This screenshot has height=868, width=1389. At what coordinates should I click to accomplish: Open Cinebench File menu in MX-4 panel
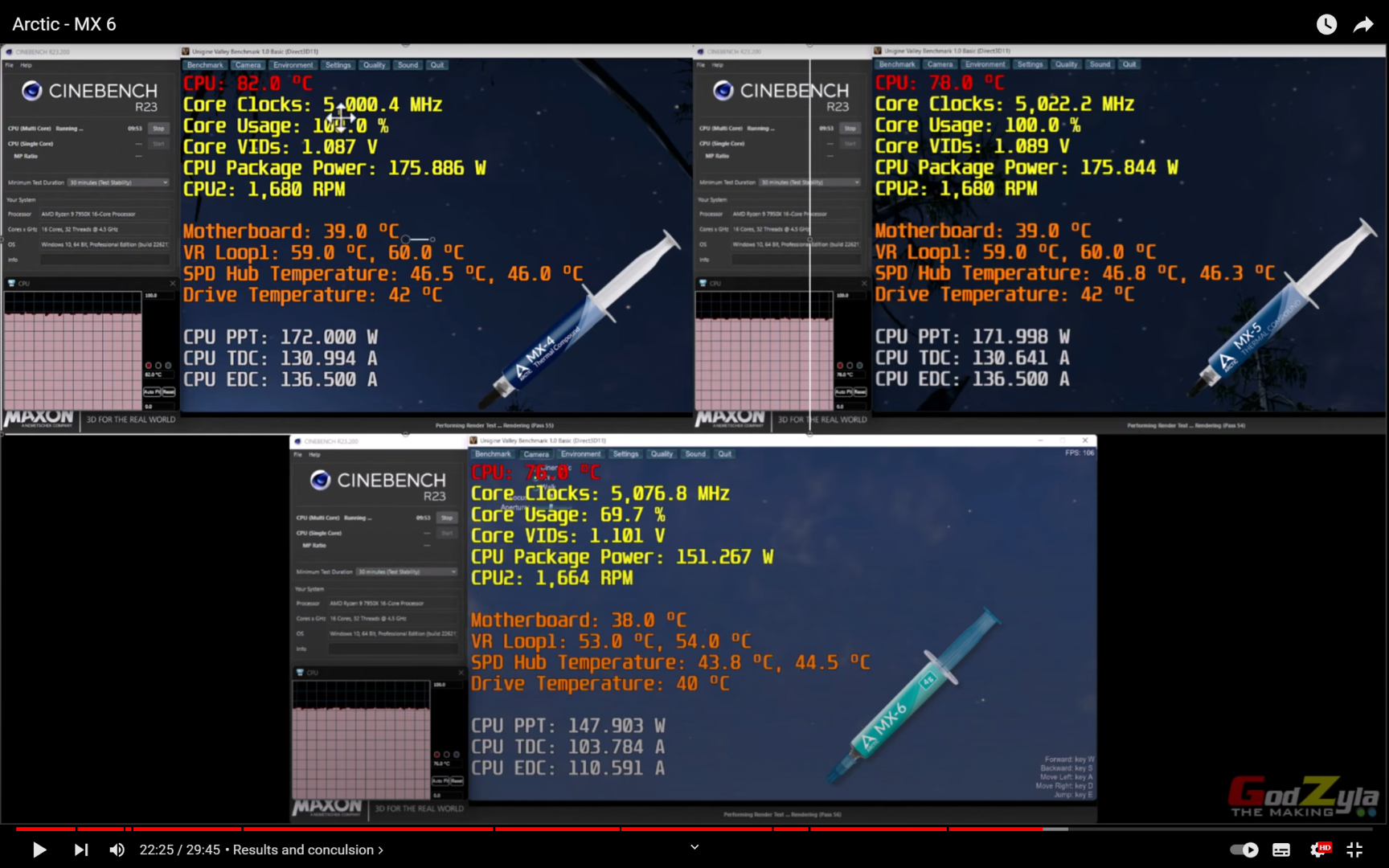[10, 65]
